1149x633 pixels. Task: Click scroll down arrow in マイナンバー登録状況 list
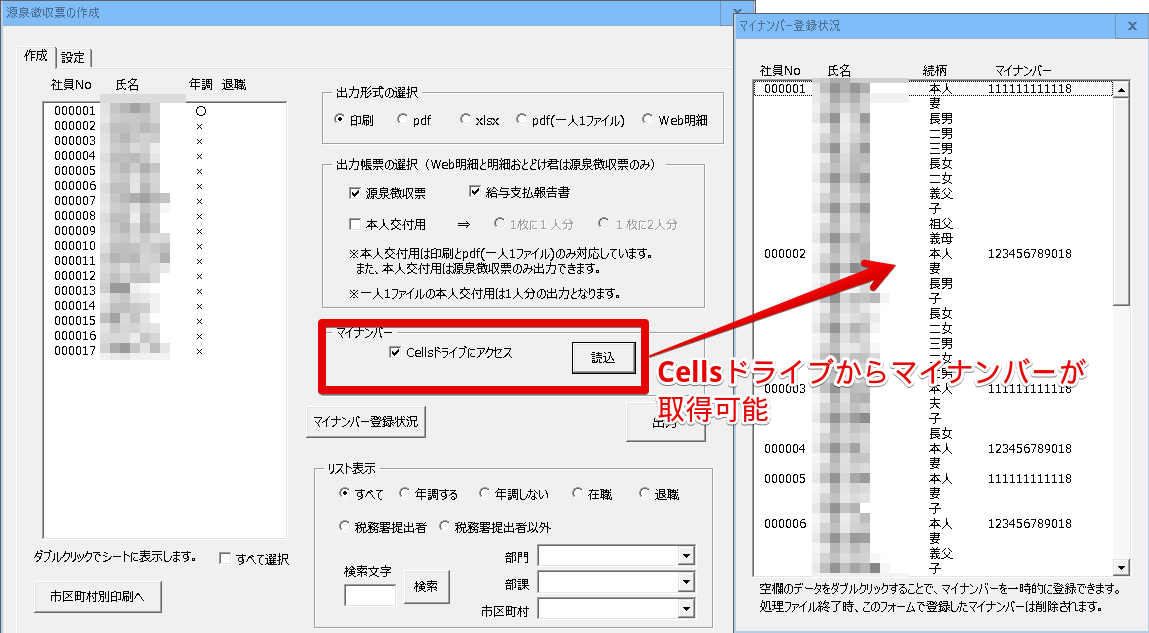click(1121, 567)
